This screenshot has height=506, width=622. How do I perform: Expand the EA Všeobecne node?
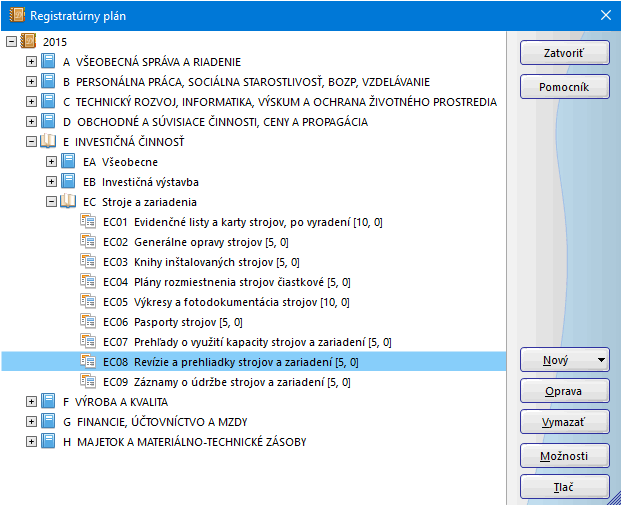tap(51, 162)
